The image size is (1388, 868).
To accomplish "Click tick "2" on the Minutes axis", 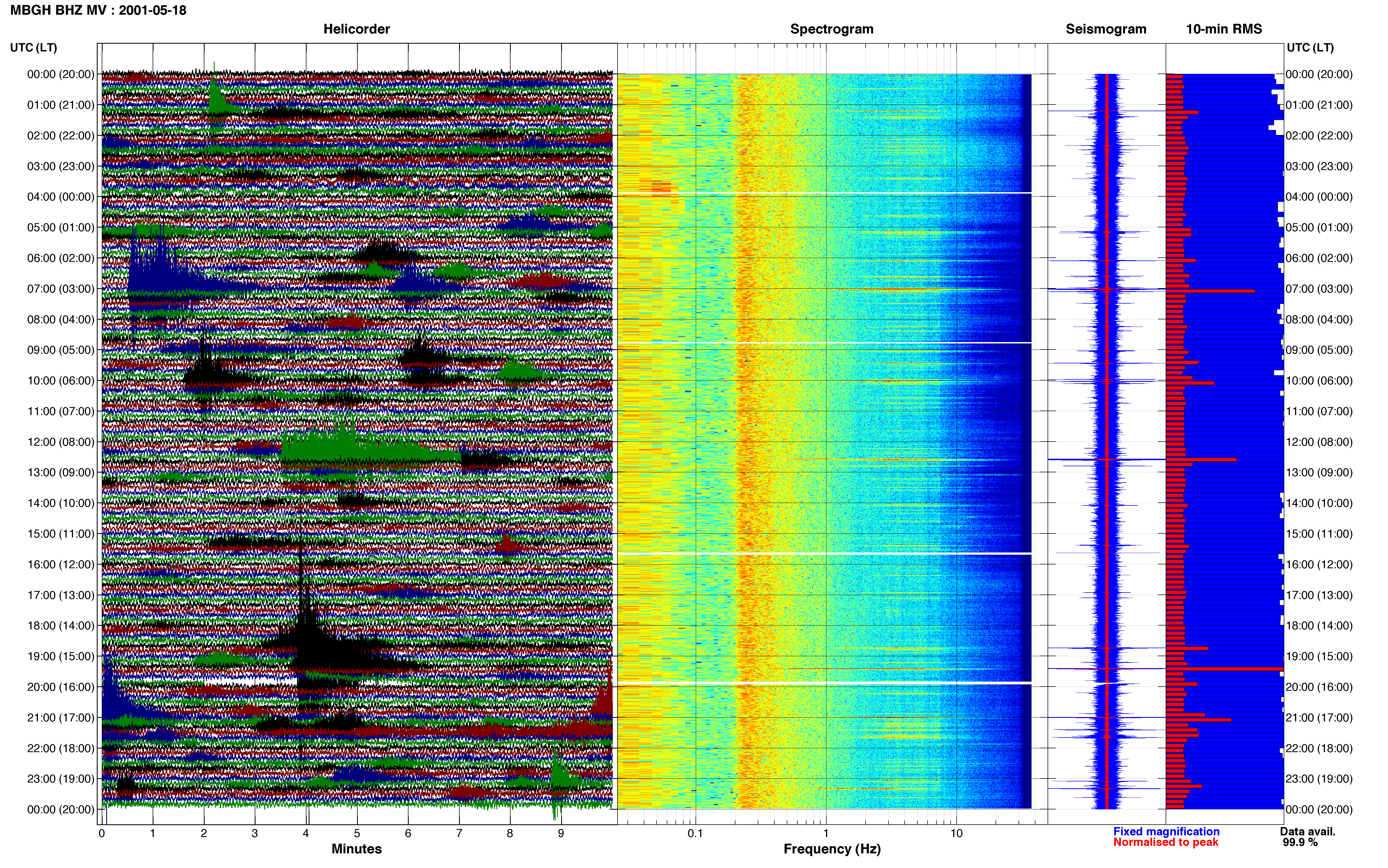I will (204, 833).
